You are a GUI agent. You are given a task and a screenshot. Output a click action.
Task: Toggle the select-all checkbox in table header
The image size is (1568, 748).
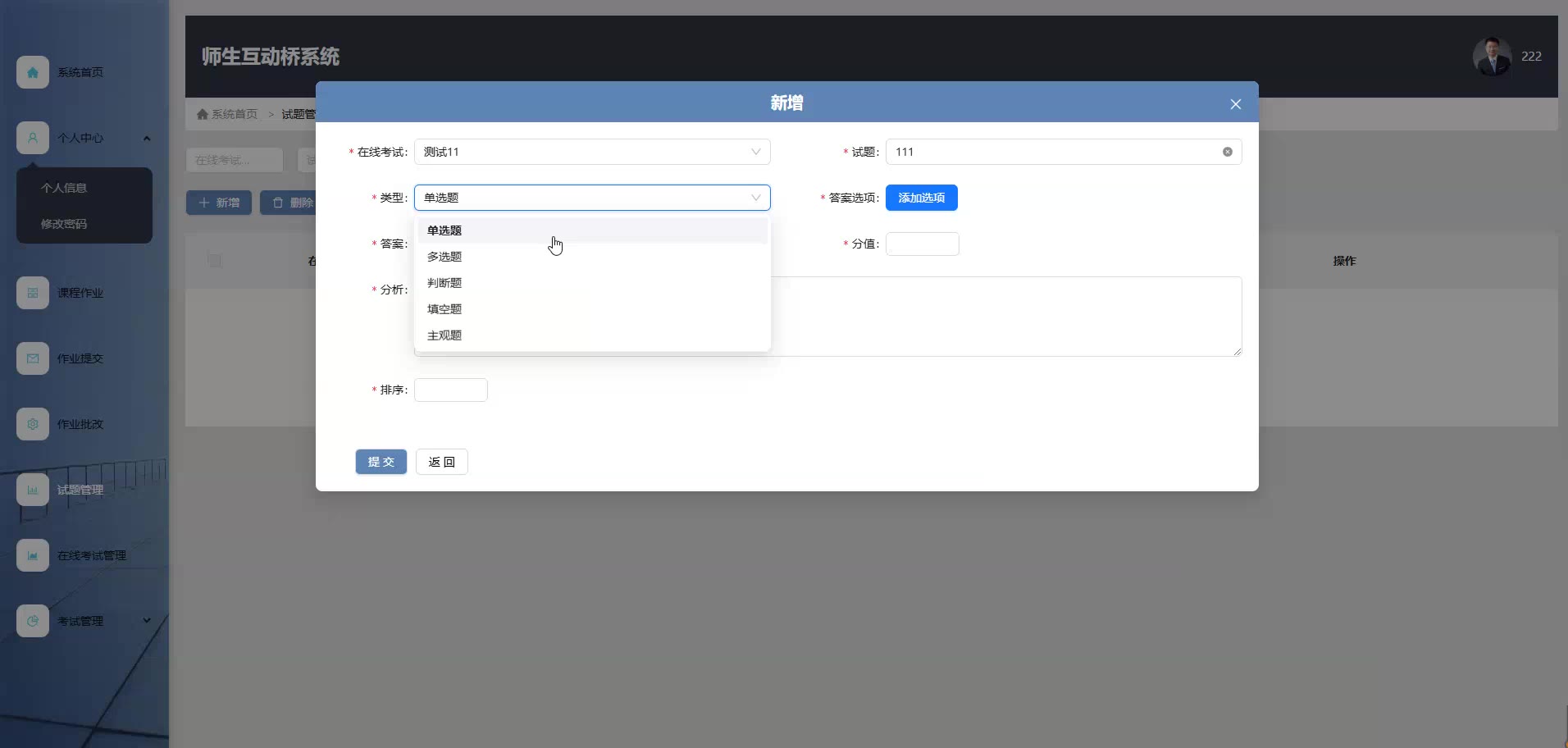[215, 261]
